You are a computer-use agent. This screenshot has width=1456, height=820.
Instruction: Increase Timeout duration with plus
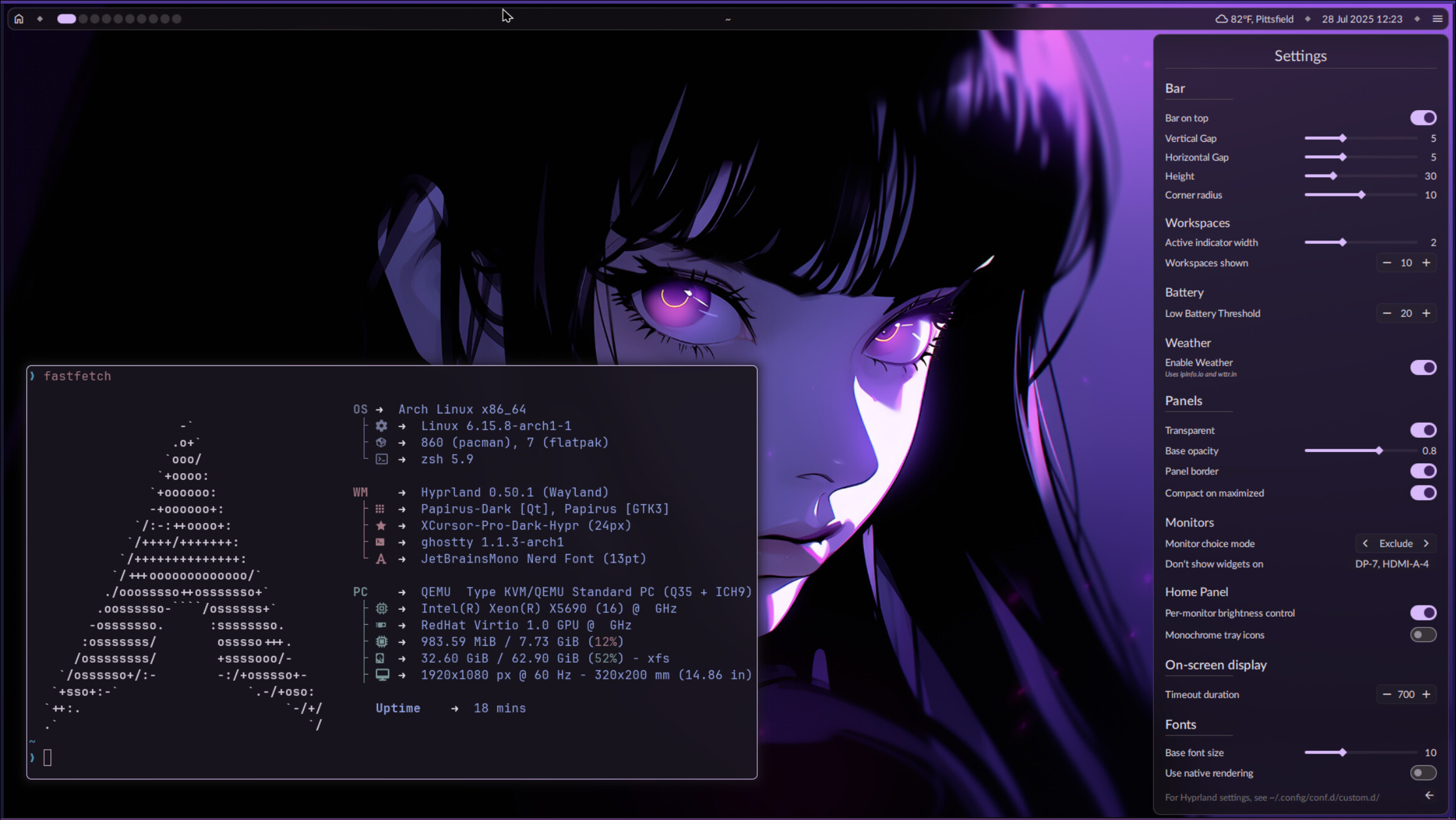click(1426, 694)
